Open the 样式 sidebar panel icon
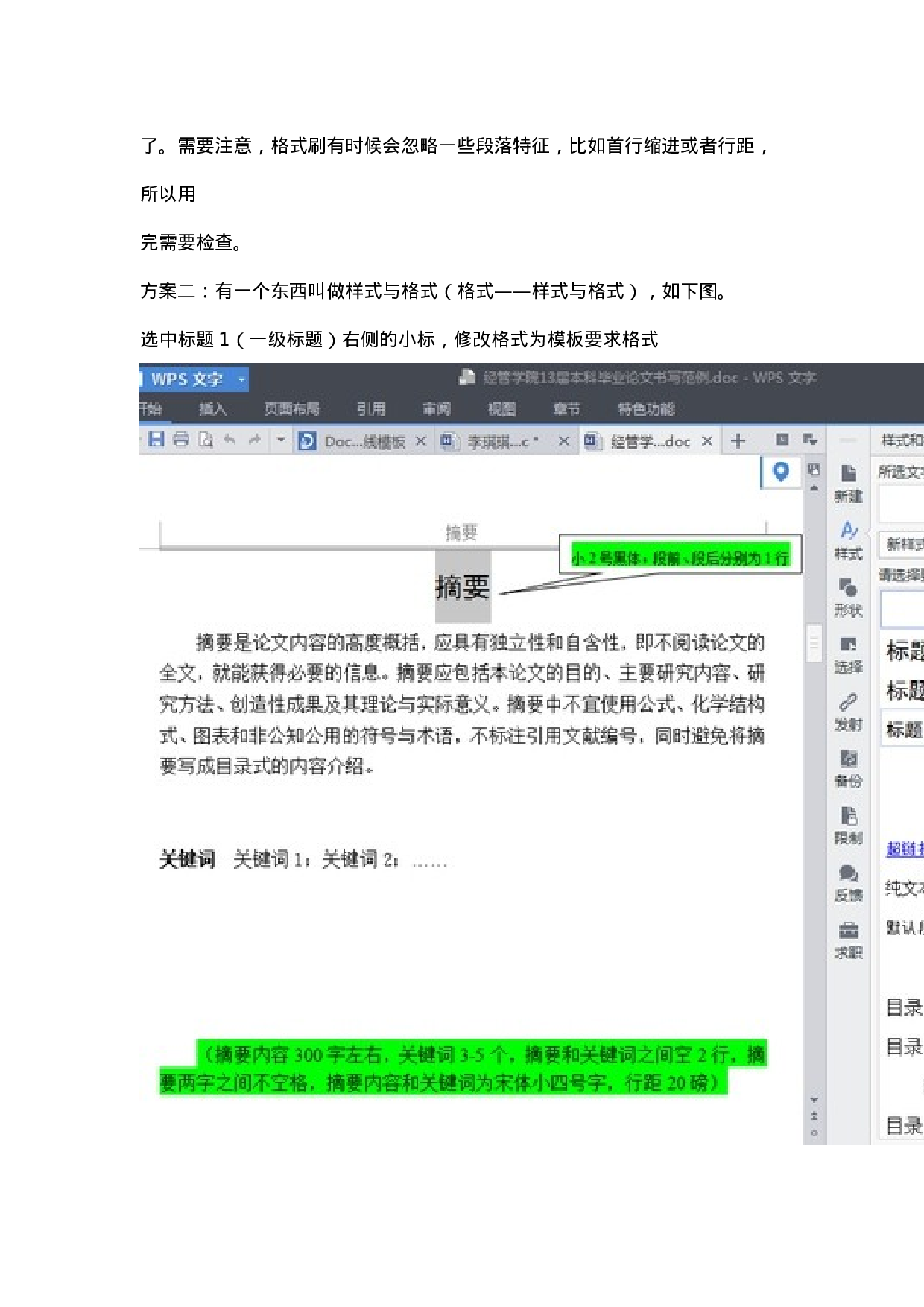 click(x=848, y=541)
